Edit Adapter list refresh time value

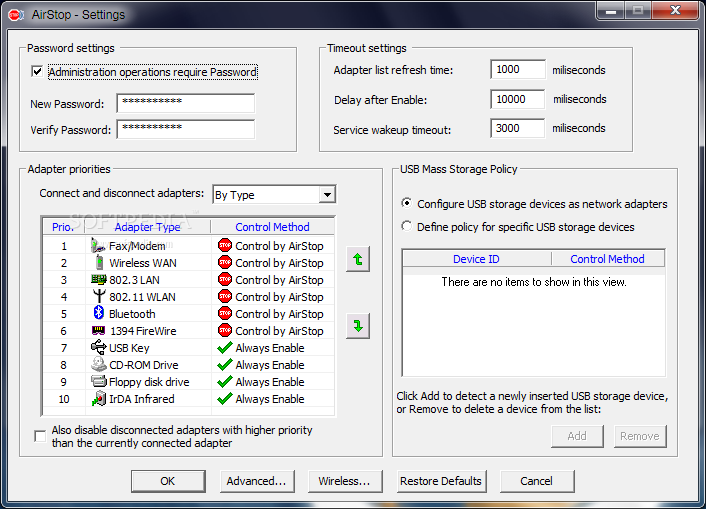518,69
